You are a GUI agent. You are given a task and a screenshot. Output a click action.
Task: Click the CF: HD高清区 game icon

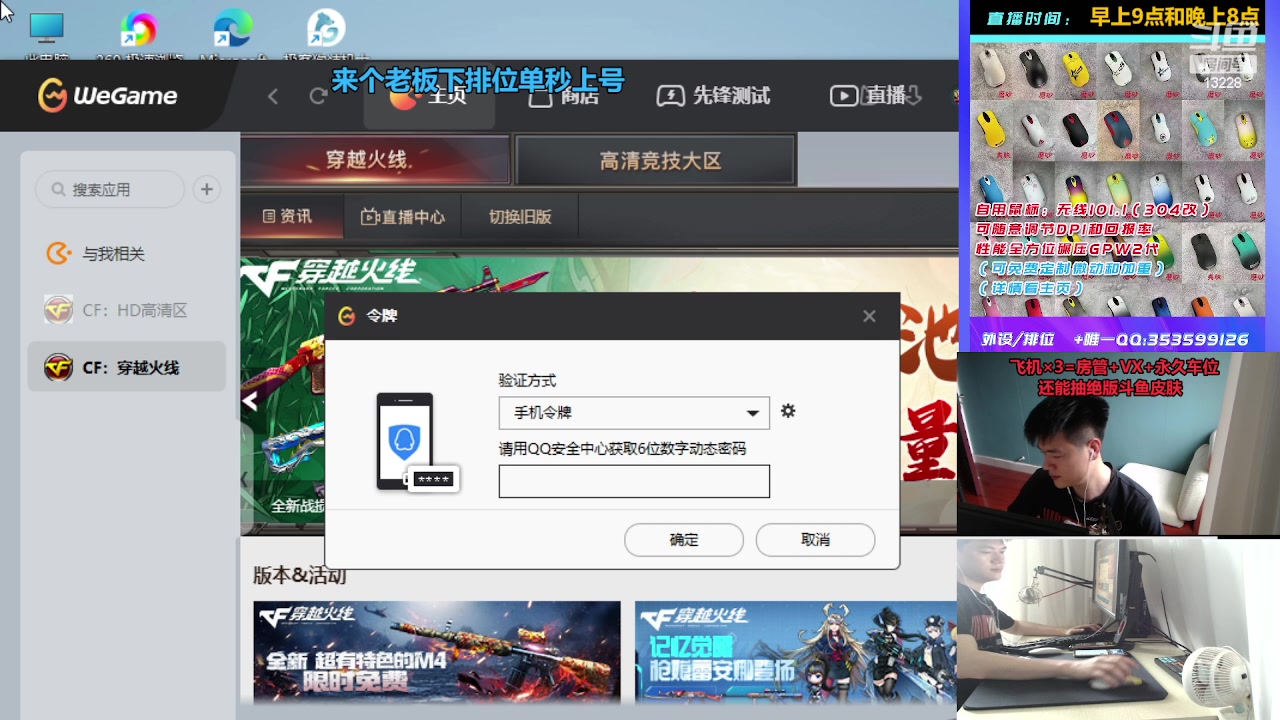(59, 310)
